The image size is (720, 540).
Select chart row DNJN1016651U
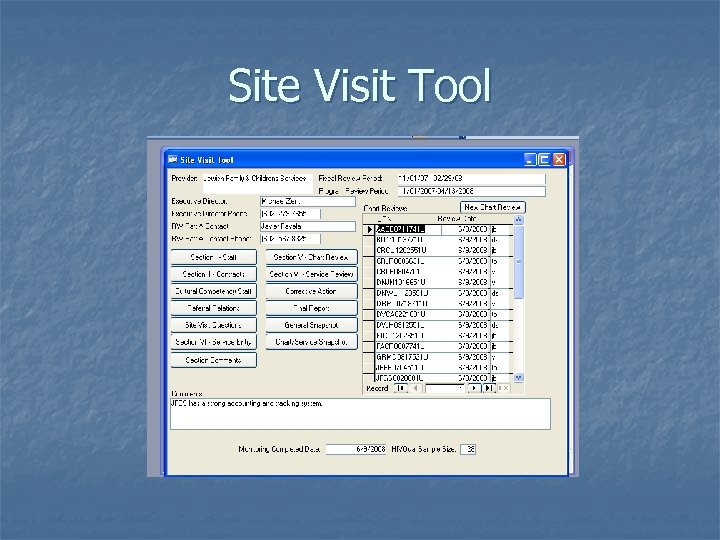pyautogui.click(x=438, y=282)
